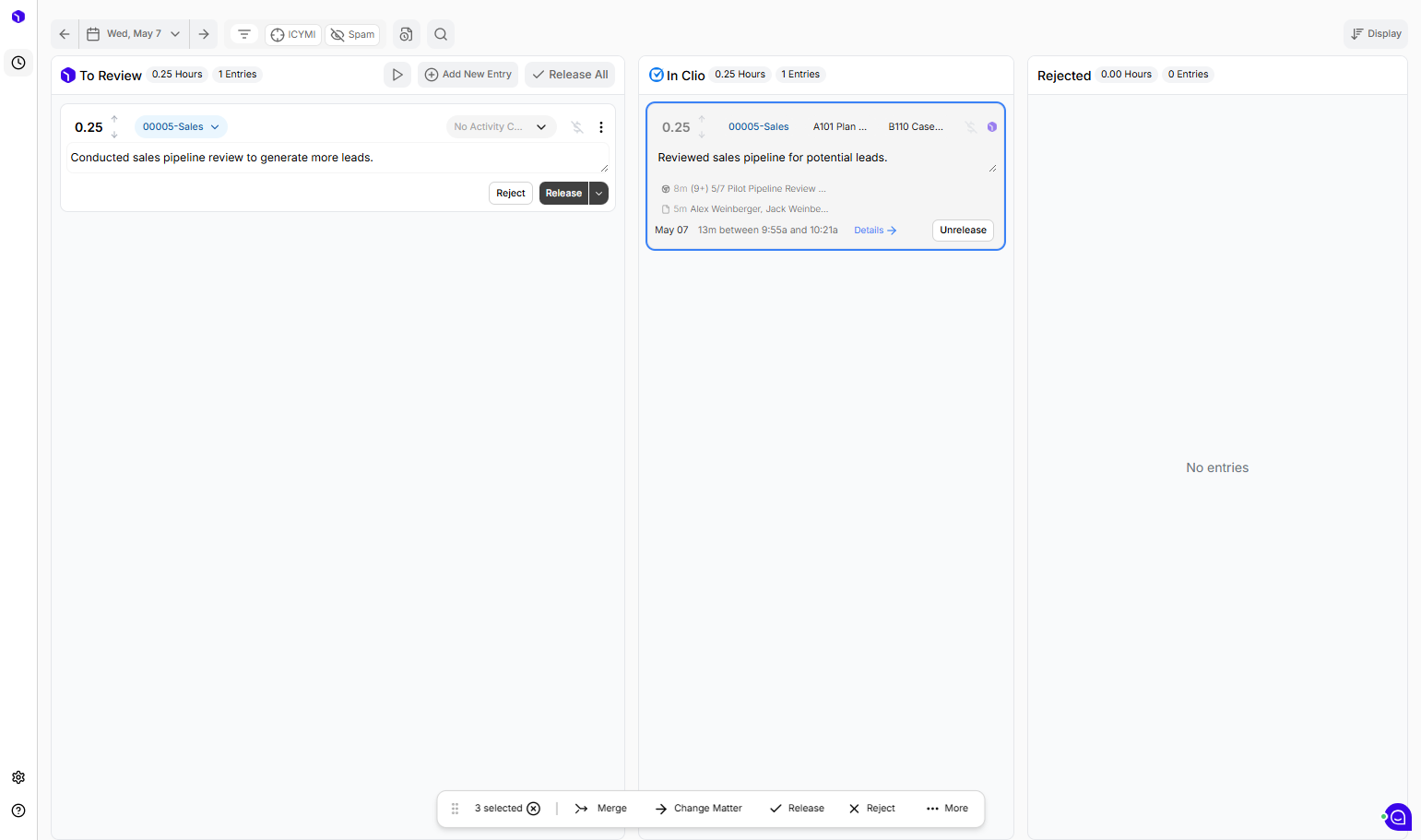1421x840 pixels.
Task: Open Details for the Clio entry
Action: 875,231
